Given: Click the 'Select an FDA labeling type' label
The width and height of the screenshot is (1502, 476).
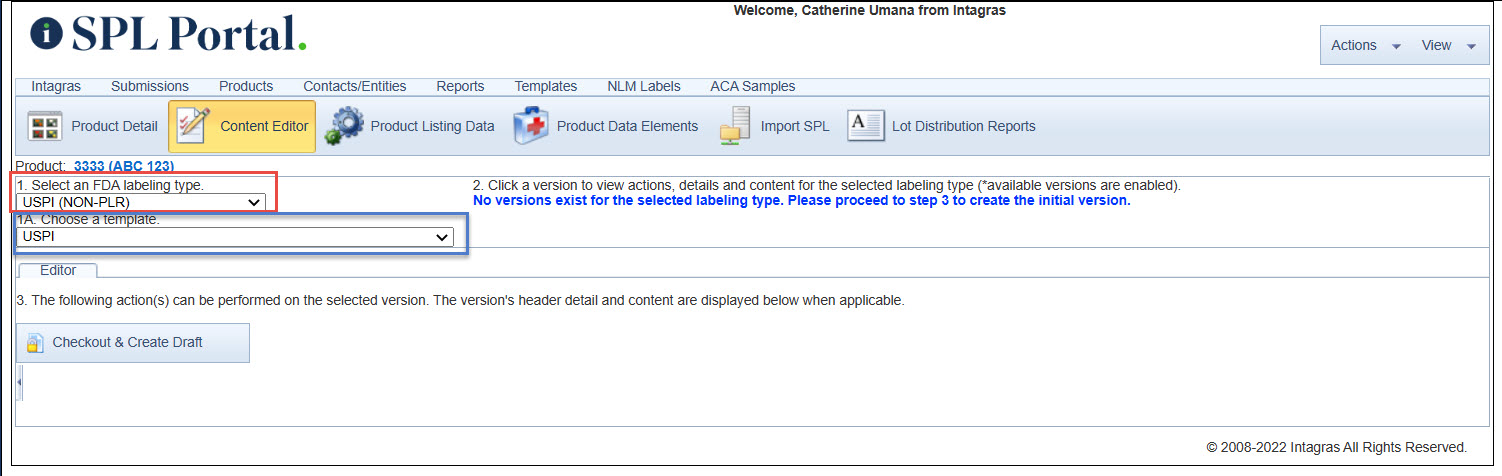Looking at the screenshot, I should click(110, 185).
